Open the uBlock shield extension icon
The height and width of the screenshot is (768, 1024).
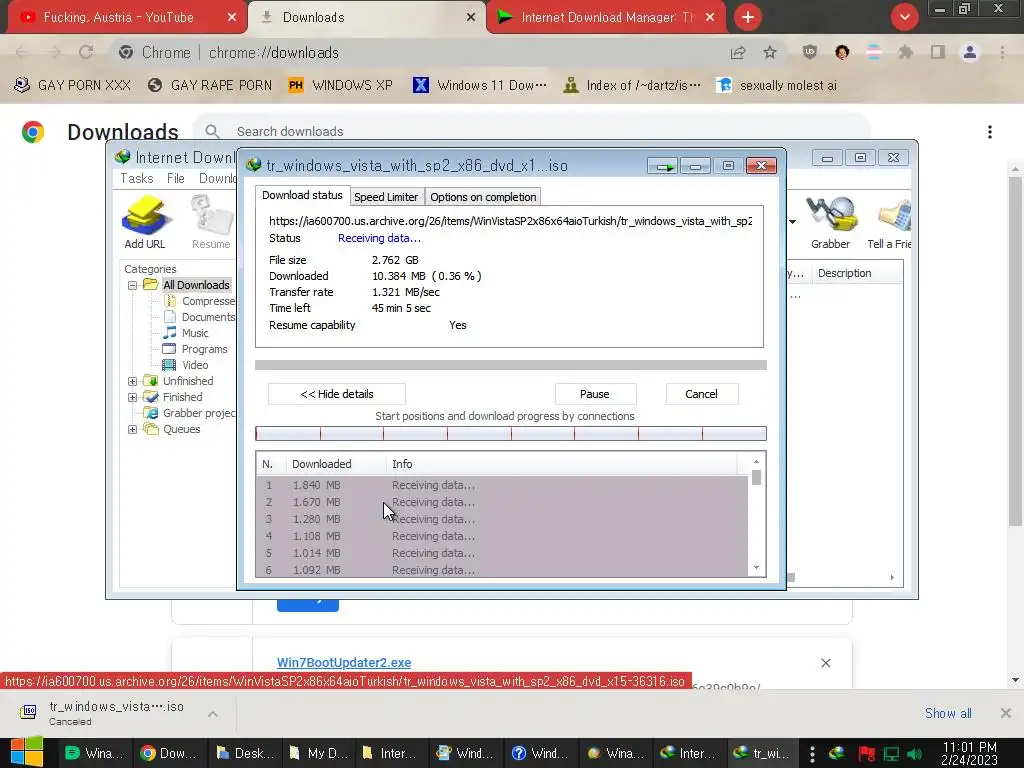(810, 52)
